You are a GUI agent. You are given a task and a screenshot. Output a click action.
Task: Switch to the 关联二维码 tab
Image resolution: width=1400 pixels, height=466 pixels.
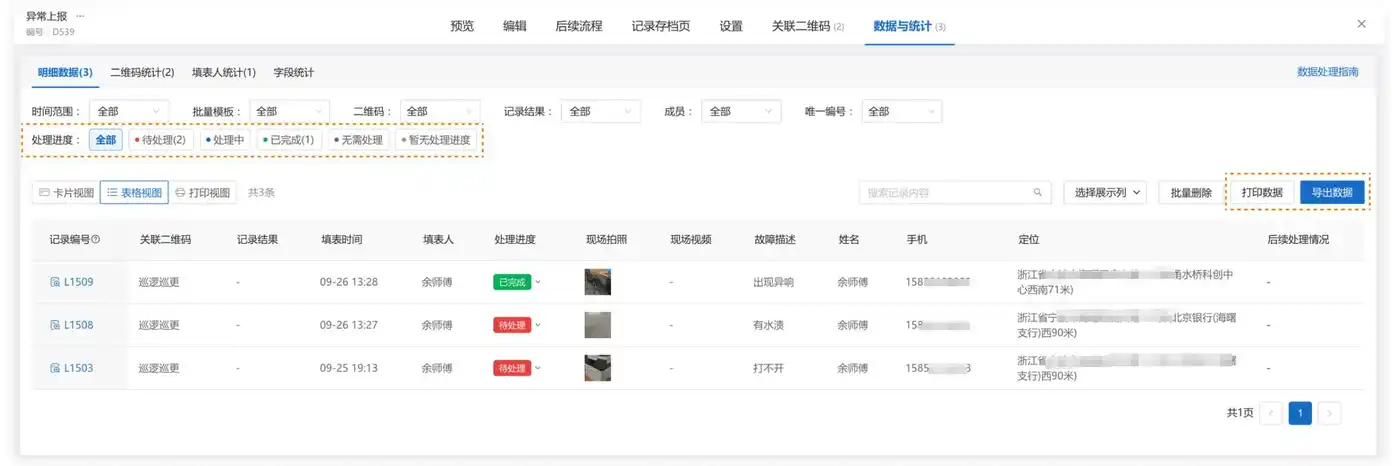coord(808,26)
